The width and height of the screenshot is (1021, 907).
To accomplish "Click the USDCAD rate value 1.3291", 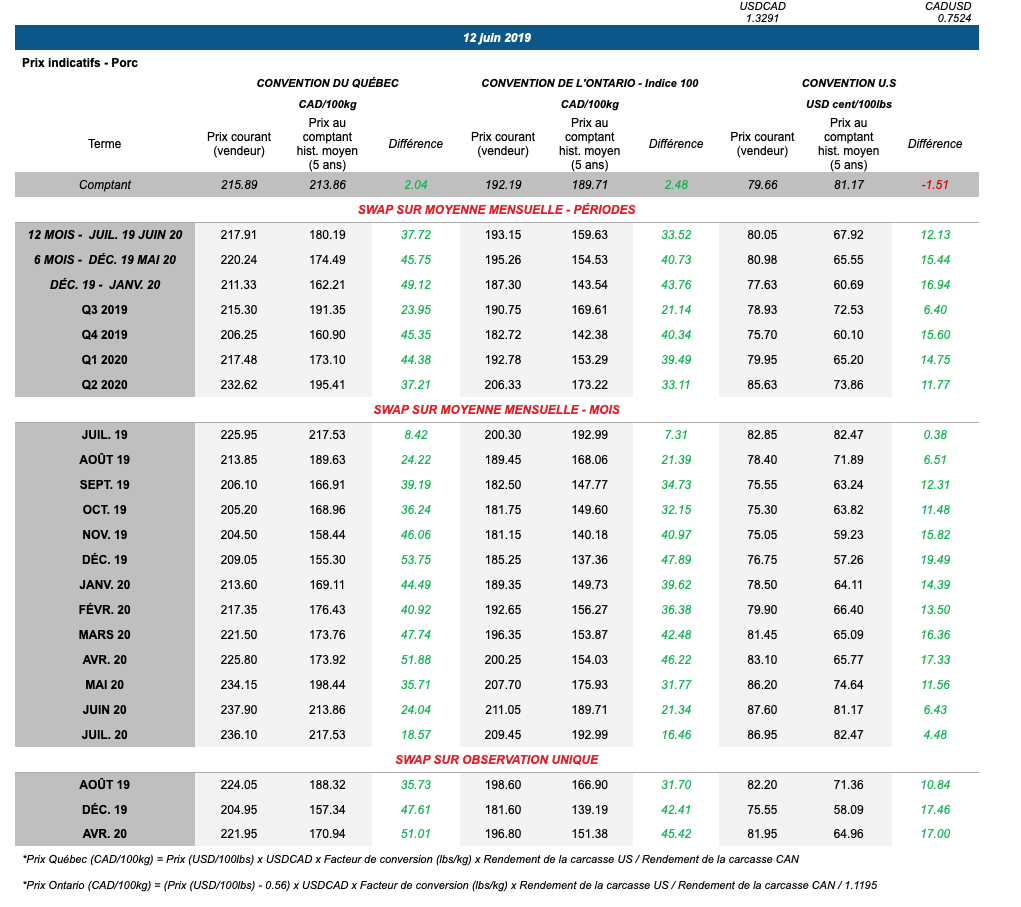I will pyautogui.click(x=765, y=18).
